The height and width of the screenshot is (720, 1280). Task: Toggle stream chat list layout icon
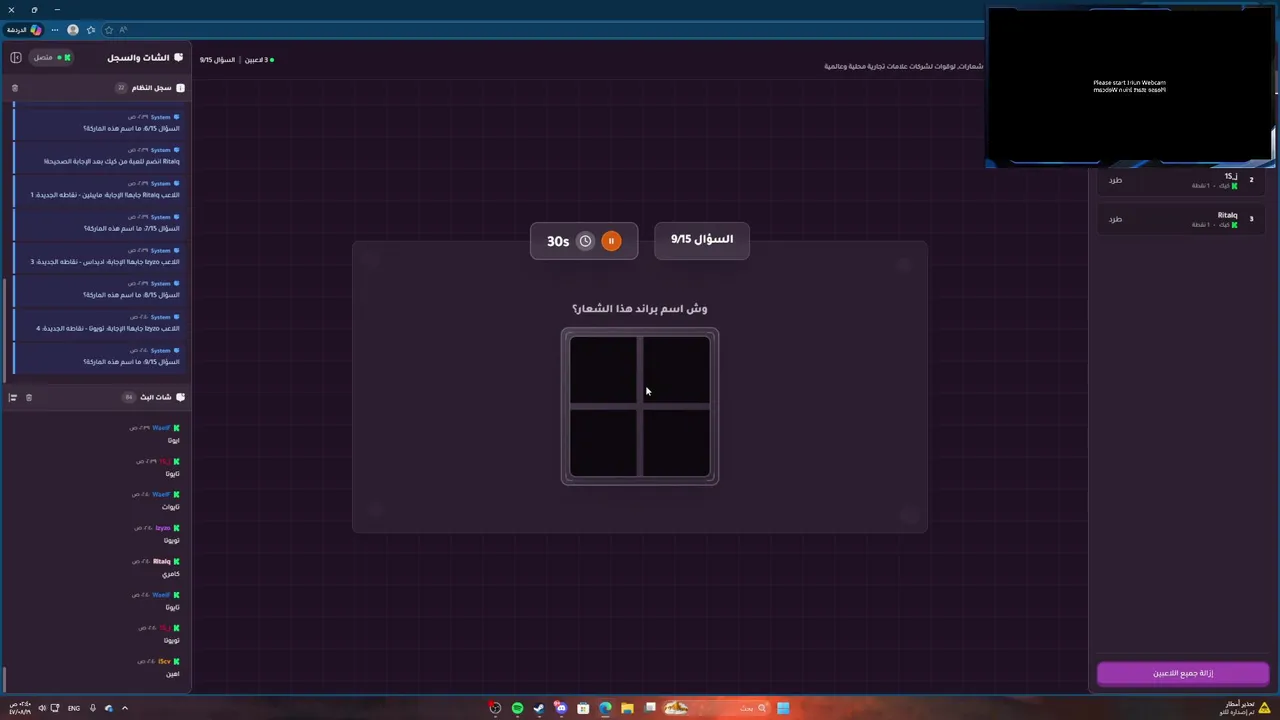(13, 398)
